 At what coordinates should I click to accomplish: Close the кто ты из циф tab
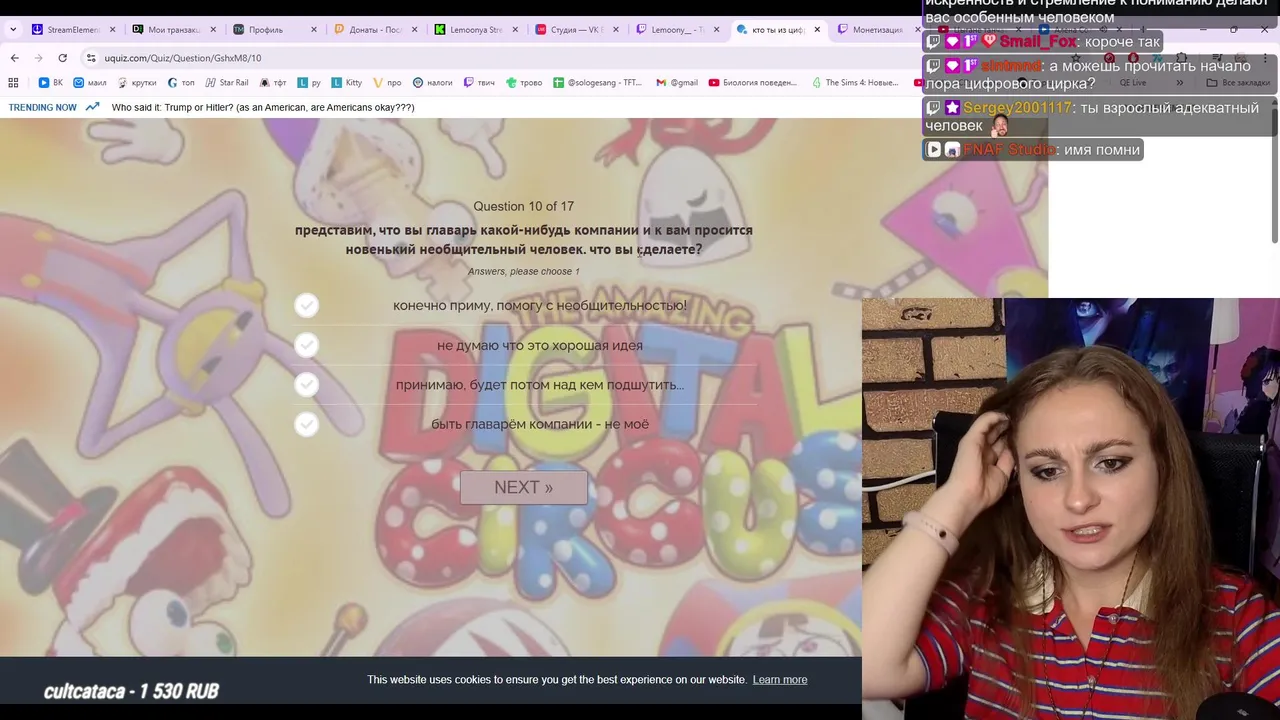pos(817,30)
